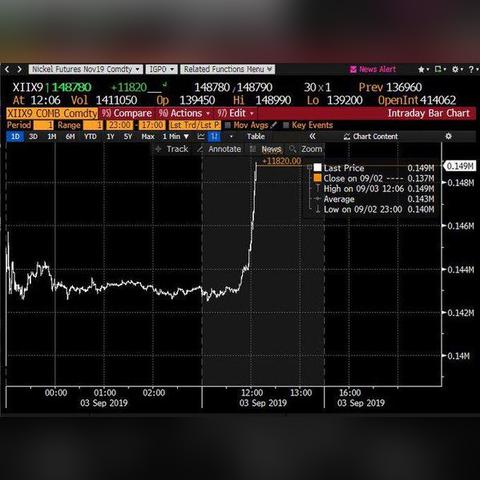Select the 6M range tab

point(70,137)
